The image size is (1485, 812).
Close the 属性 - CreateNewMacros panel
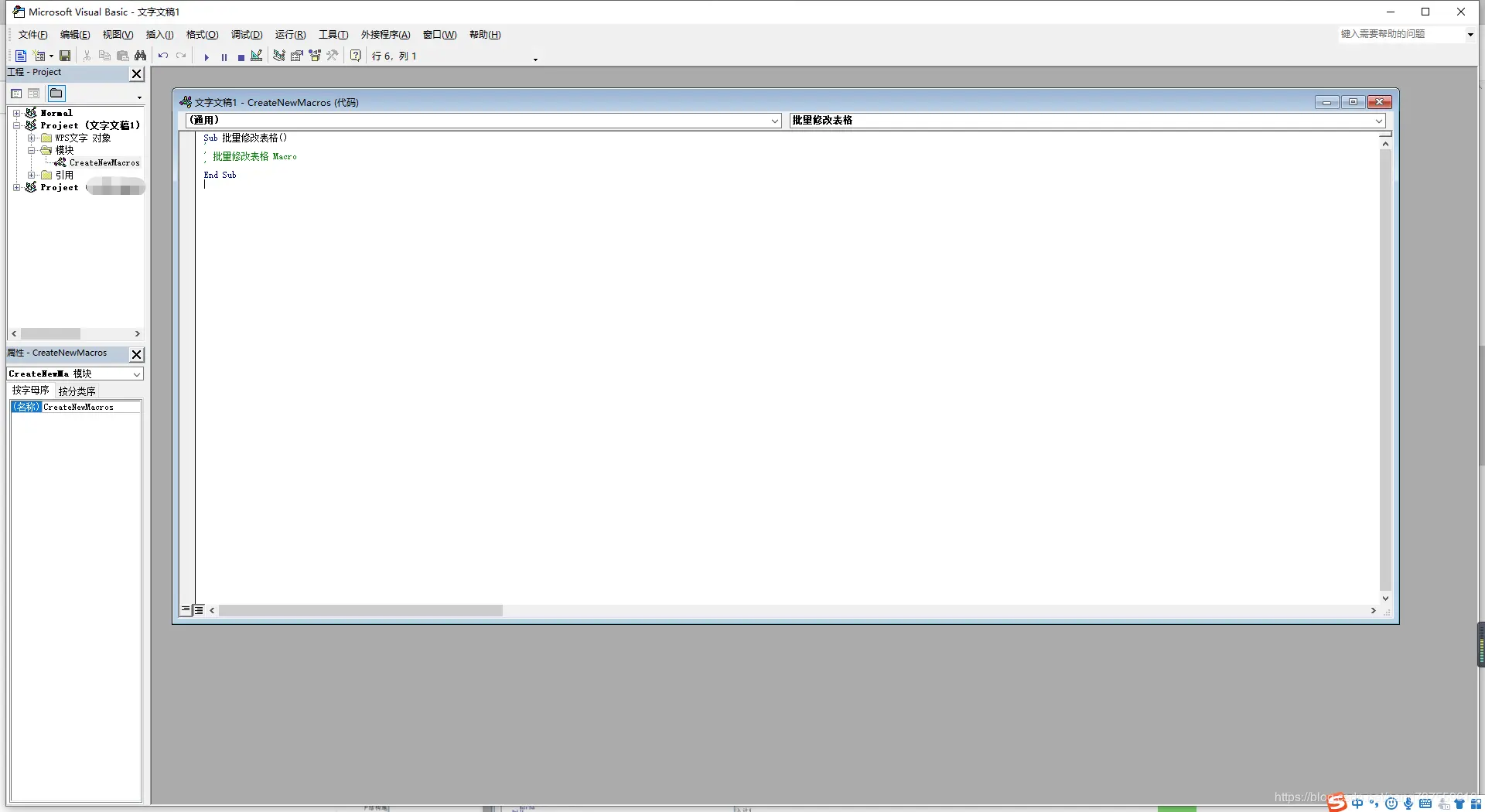pos(137,354)
